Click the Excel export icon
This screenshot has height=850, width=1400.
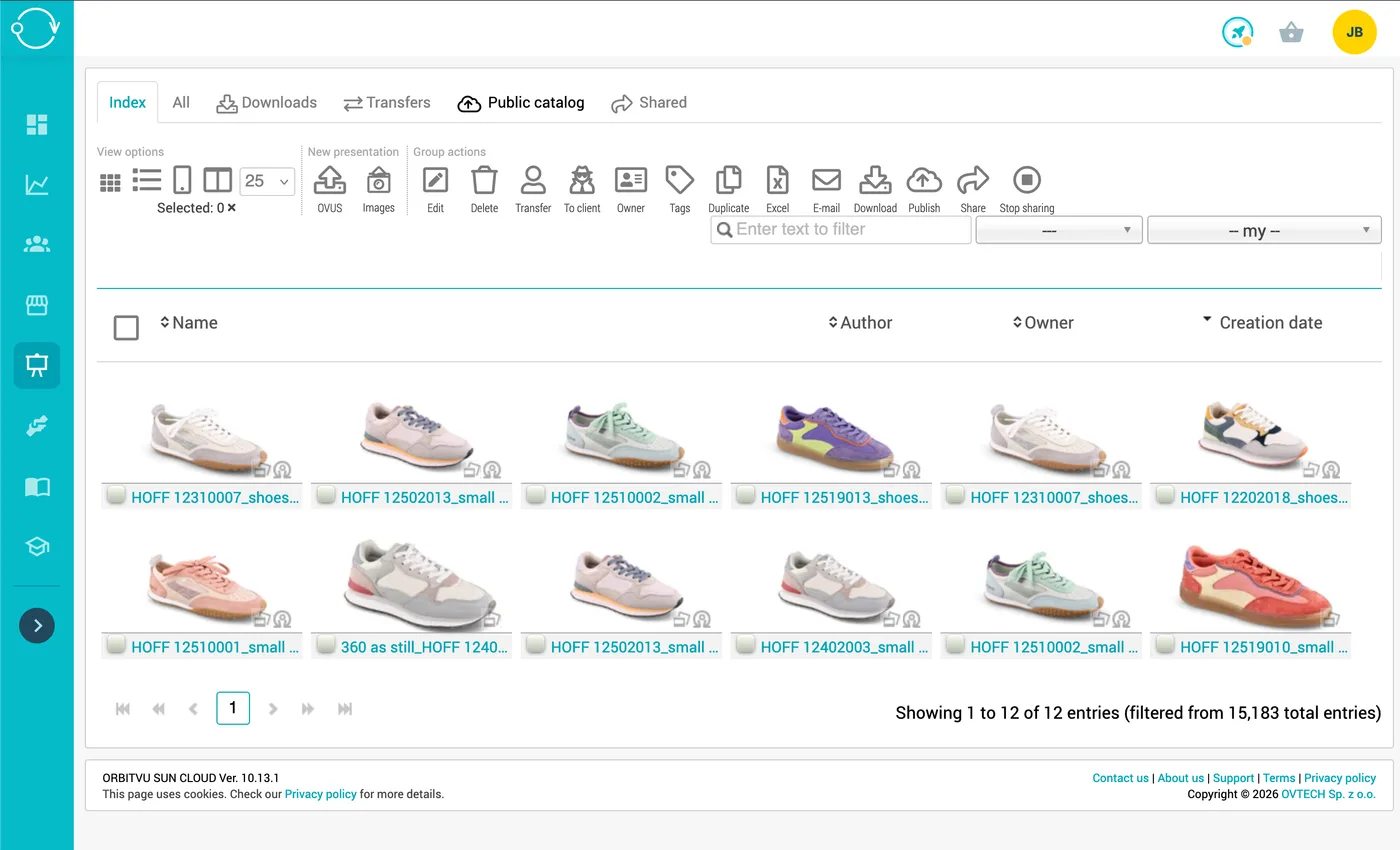click(x=777, y=181)
